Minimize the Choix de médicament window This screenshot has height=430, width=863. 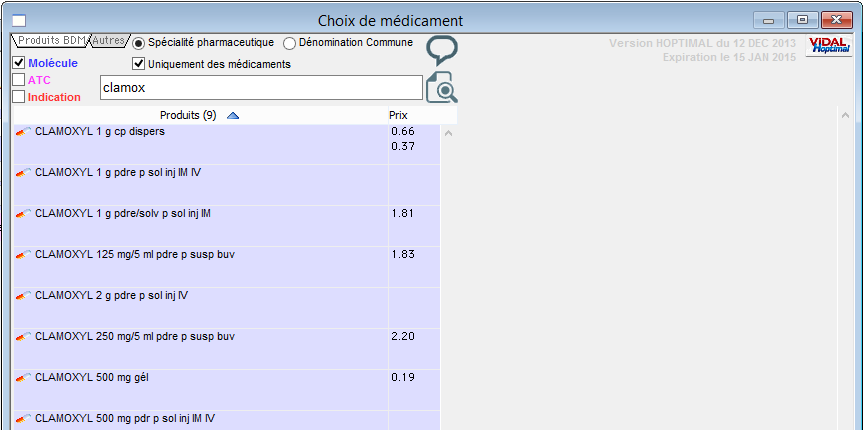coord(768,20)
